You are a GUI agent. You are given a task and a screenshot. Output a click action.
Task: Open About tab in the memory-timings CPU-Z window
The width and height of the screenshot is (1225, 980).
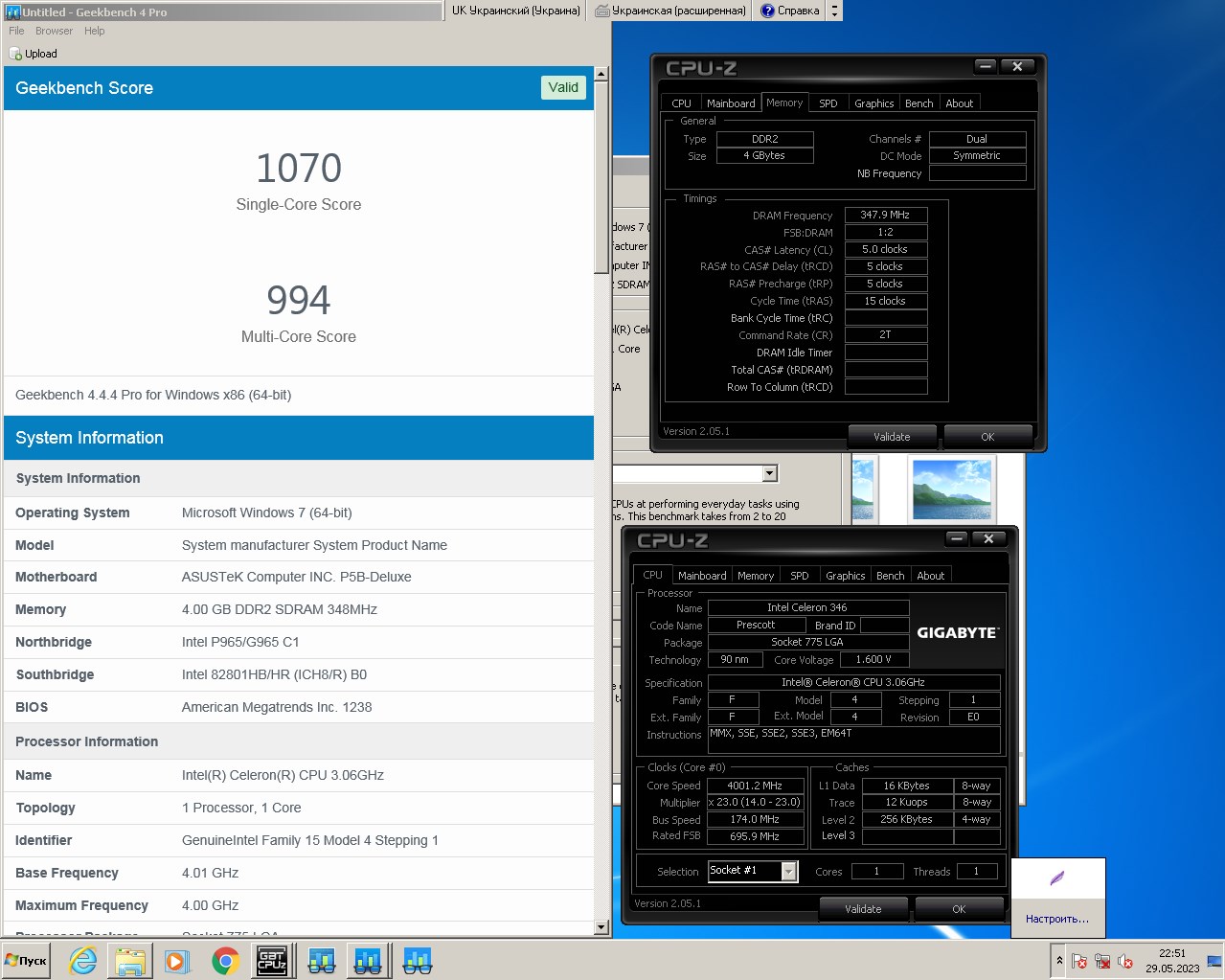coord(959,103)
